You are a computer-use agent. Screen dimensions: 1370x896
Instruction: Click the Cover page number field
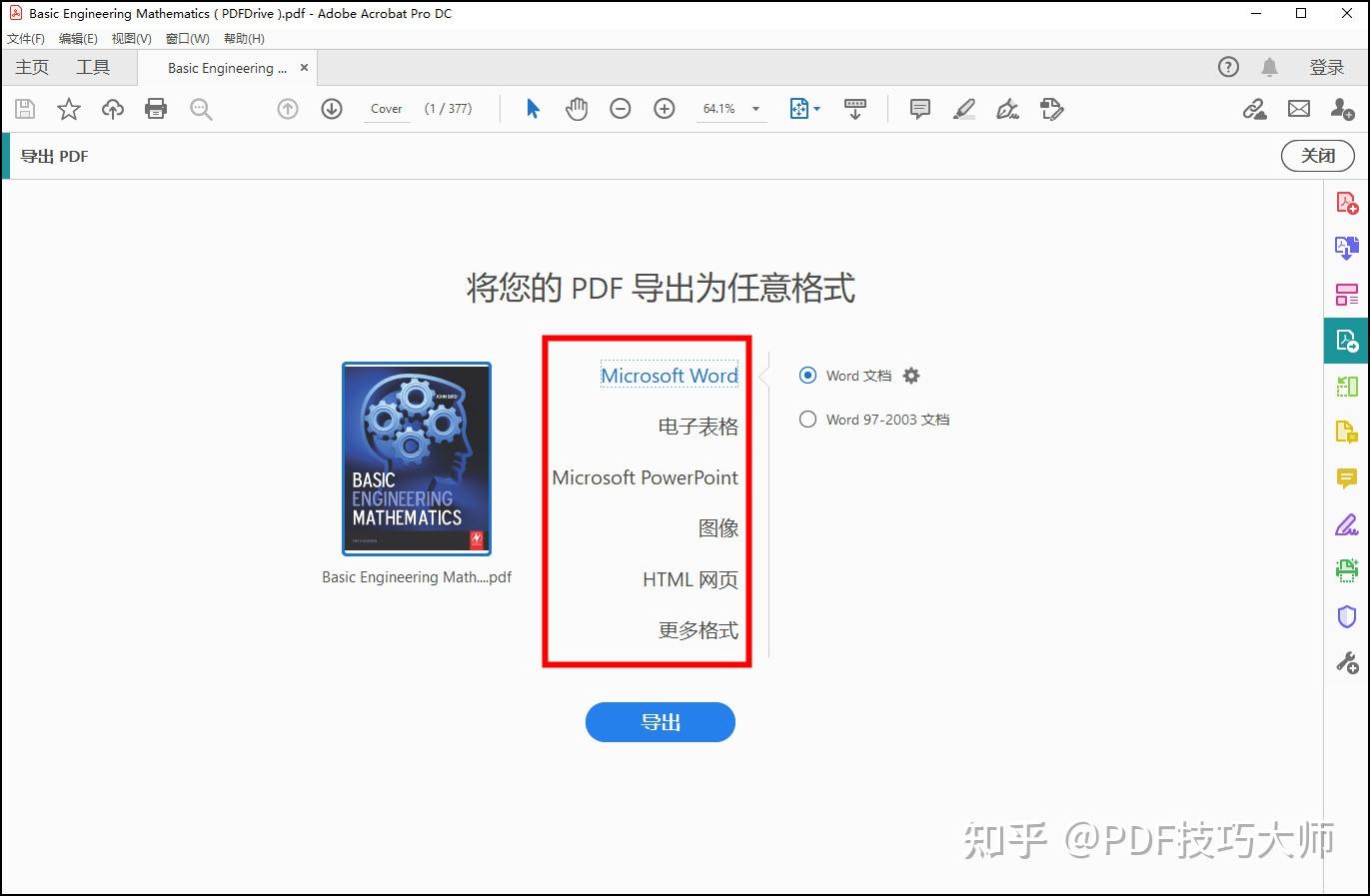387,109
